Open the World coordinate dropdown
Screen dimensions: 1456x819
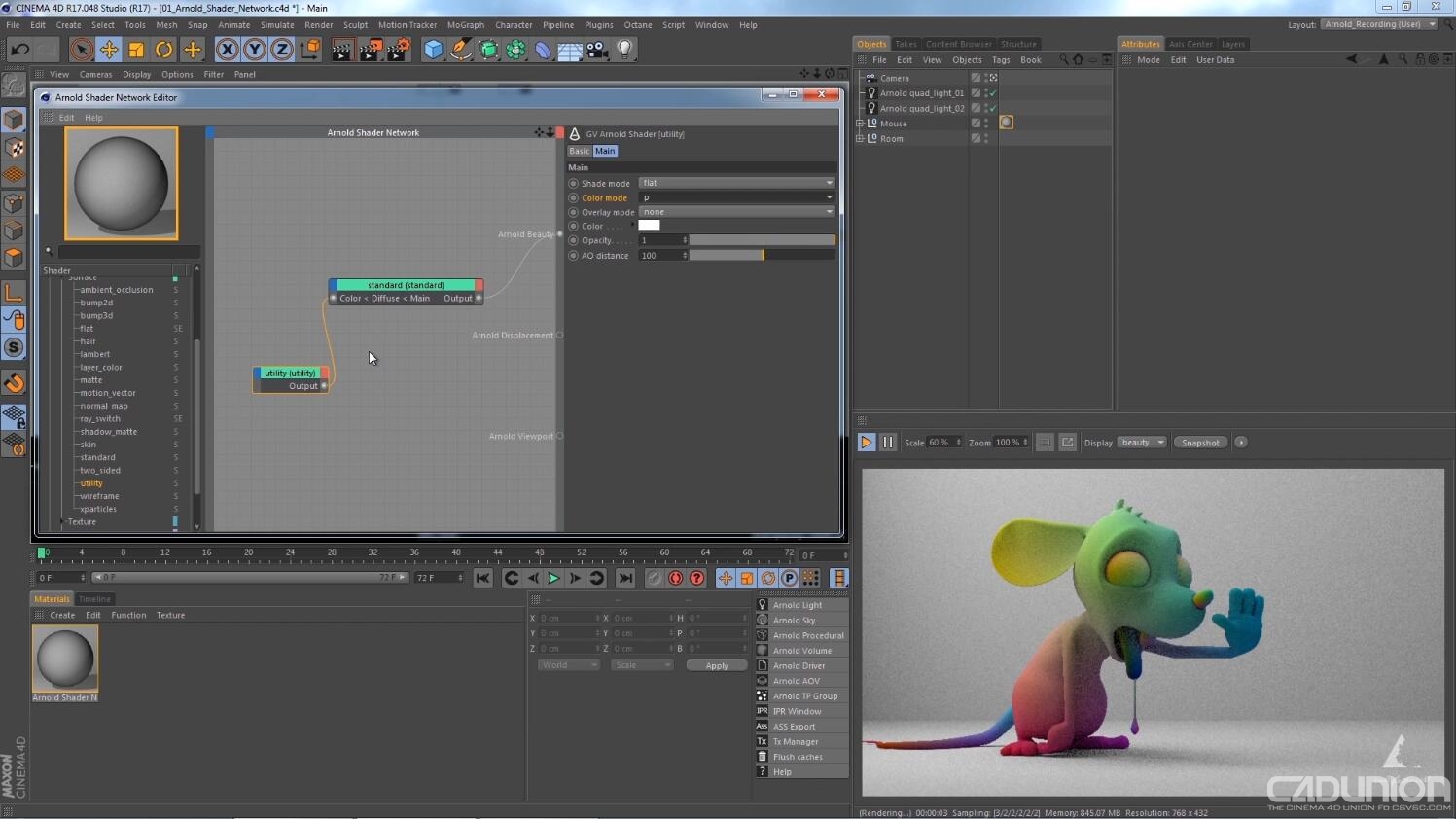[x=568, y=665]
